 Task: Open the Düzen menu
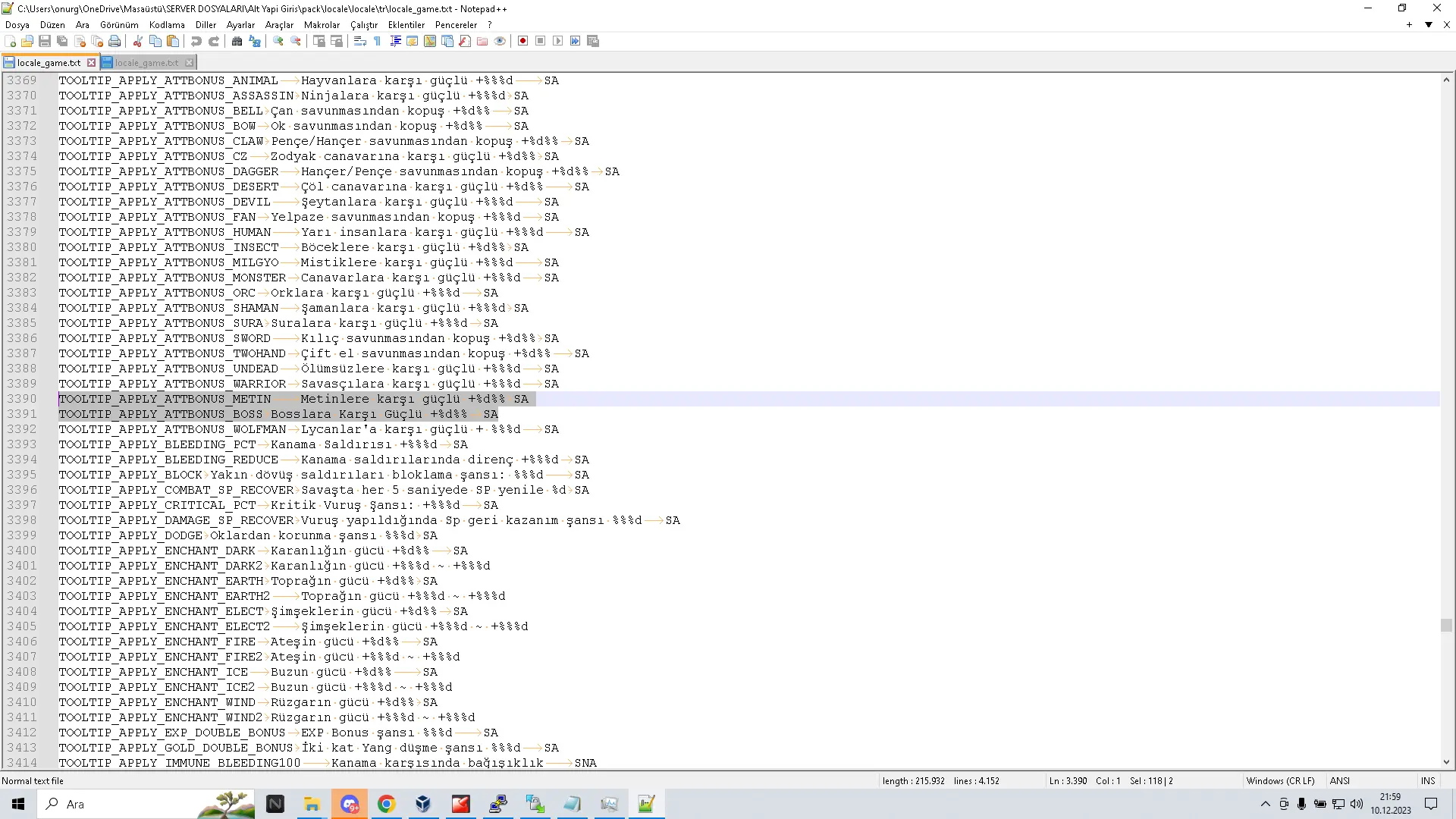52,24
